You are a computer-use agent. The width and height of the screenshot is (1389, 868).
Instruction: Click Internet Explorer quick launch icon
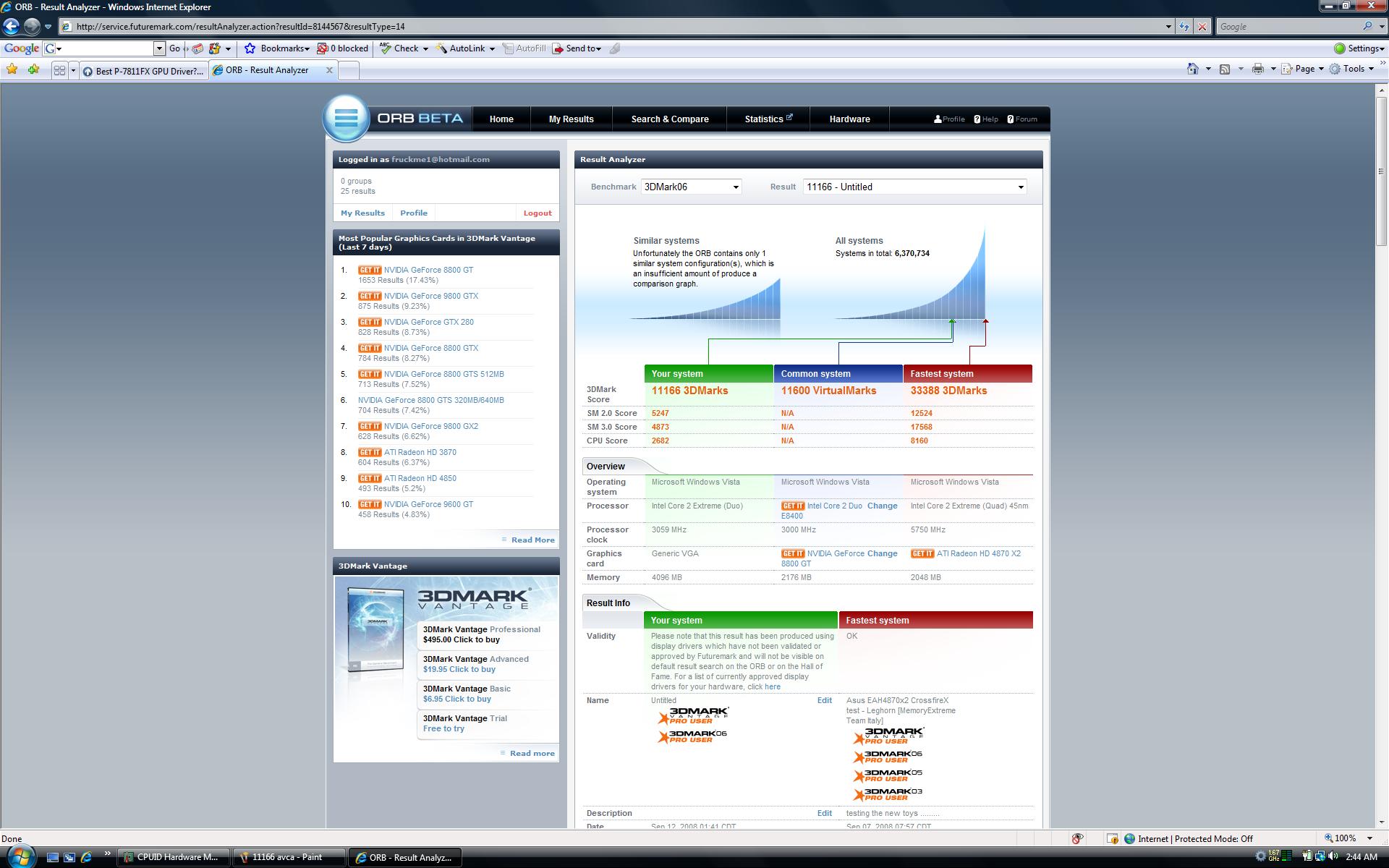point(86,857)
